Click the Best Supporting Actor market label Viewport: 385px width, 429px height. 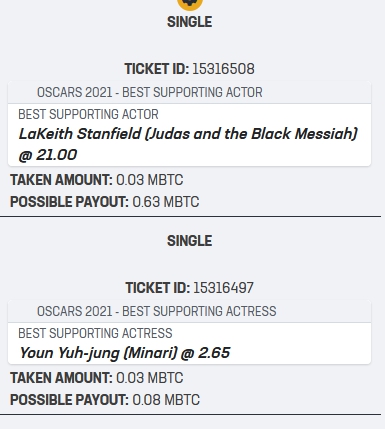[88, 114]
